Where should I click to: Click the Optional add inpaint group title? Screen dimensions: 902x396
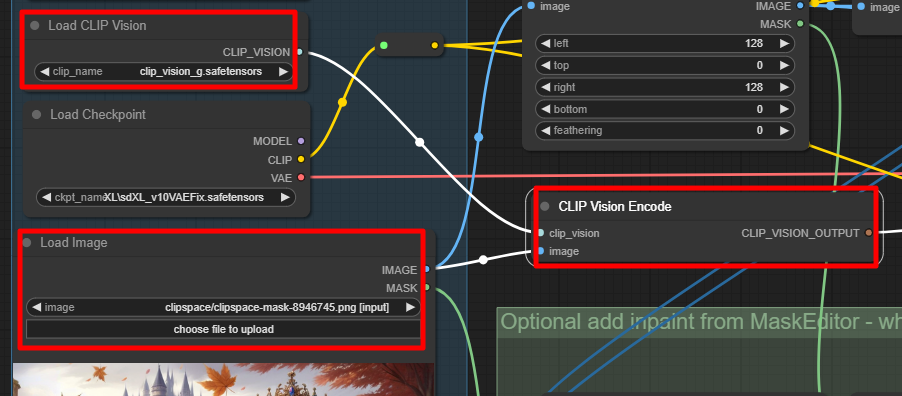701,322
